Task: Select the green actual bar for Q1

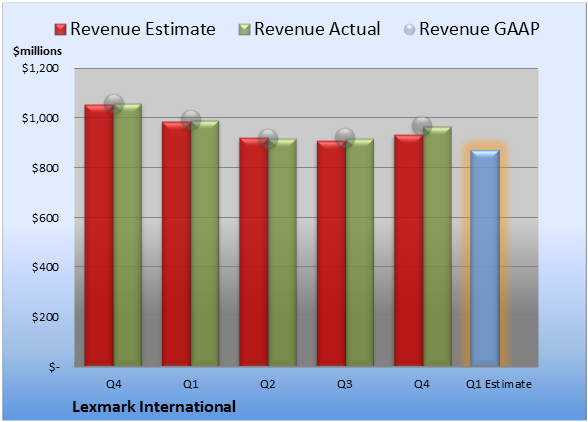Action: 205,243
